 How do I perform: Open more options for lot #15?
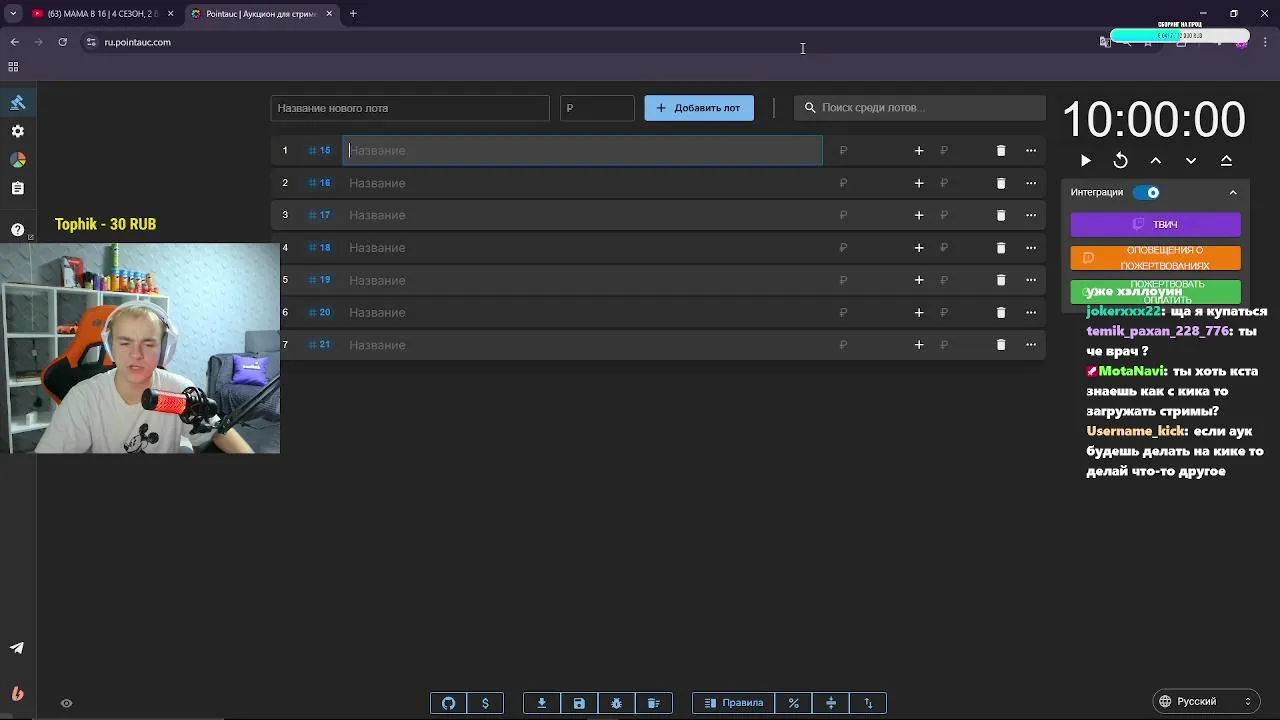pos(1031,151)
